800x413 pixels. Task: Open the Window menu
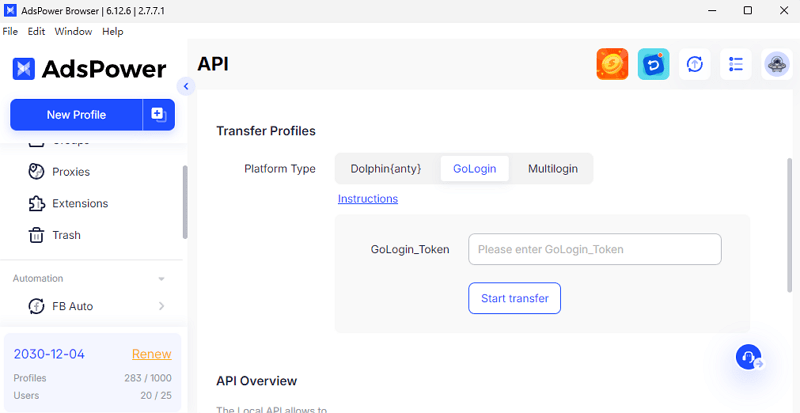(73, 32)
